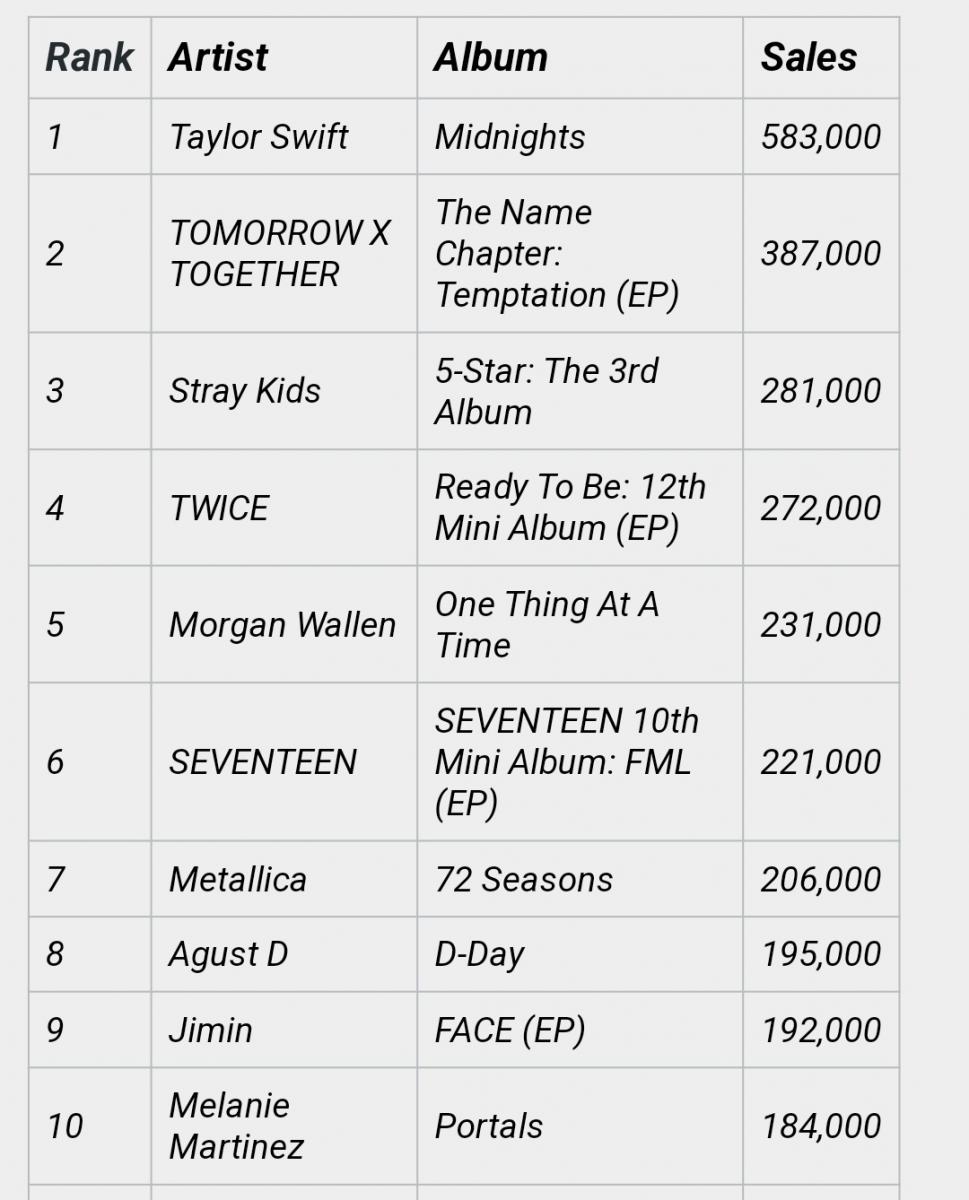Select the Taylor Swift artist cell
The image size is (969, 1200).
pyautogui.click(x=284, y=136)
